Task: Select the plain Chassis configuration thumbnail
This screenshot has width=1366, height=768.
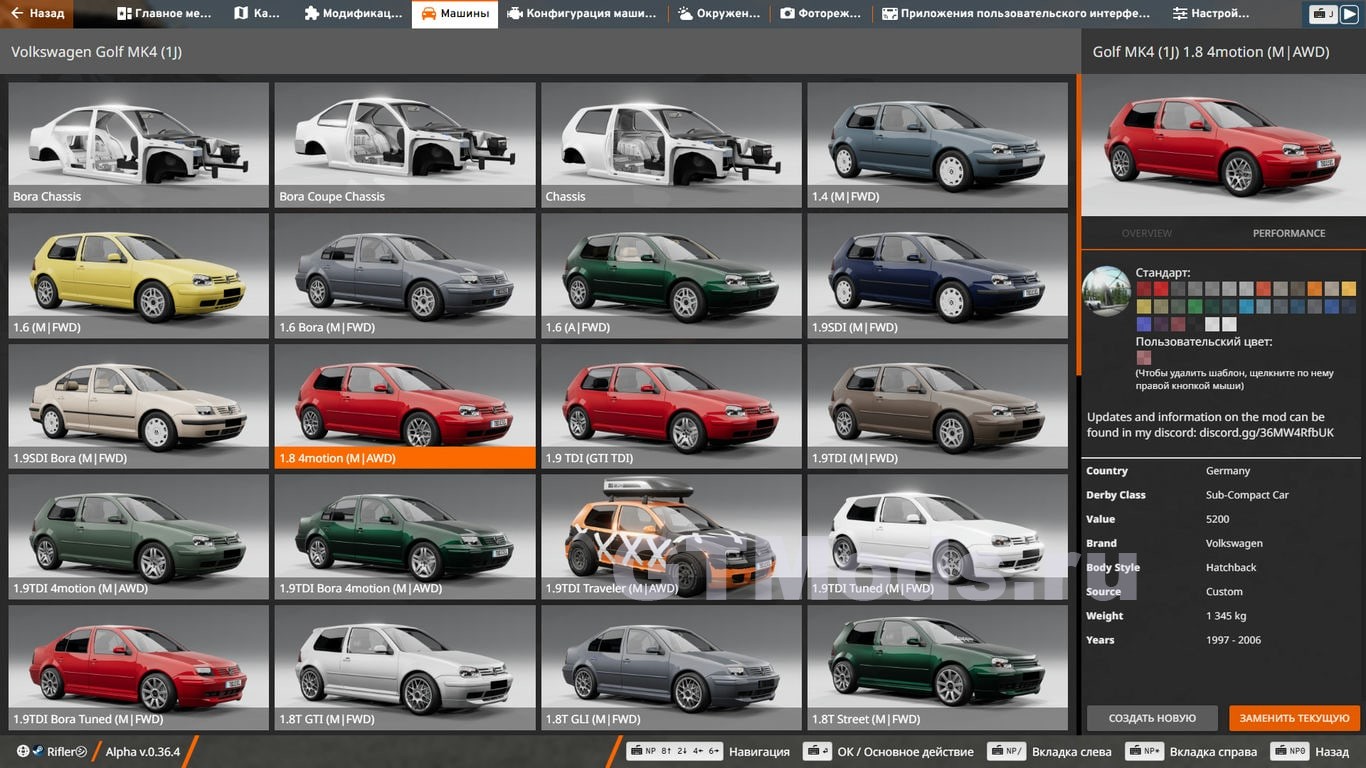Action: tap(671, 145)
